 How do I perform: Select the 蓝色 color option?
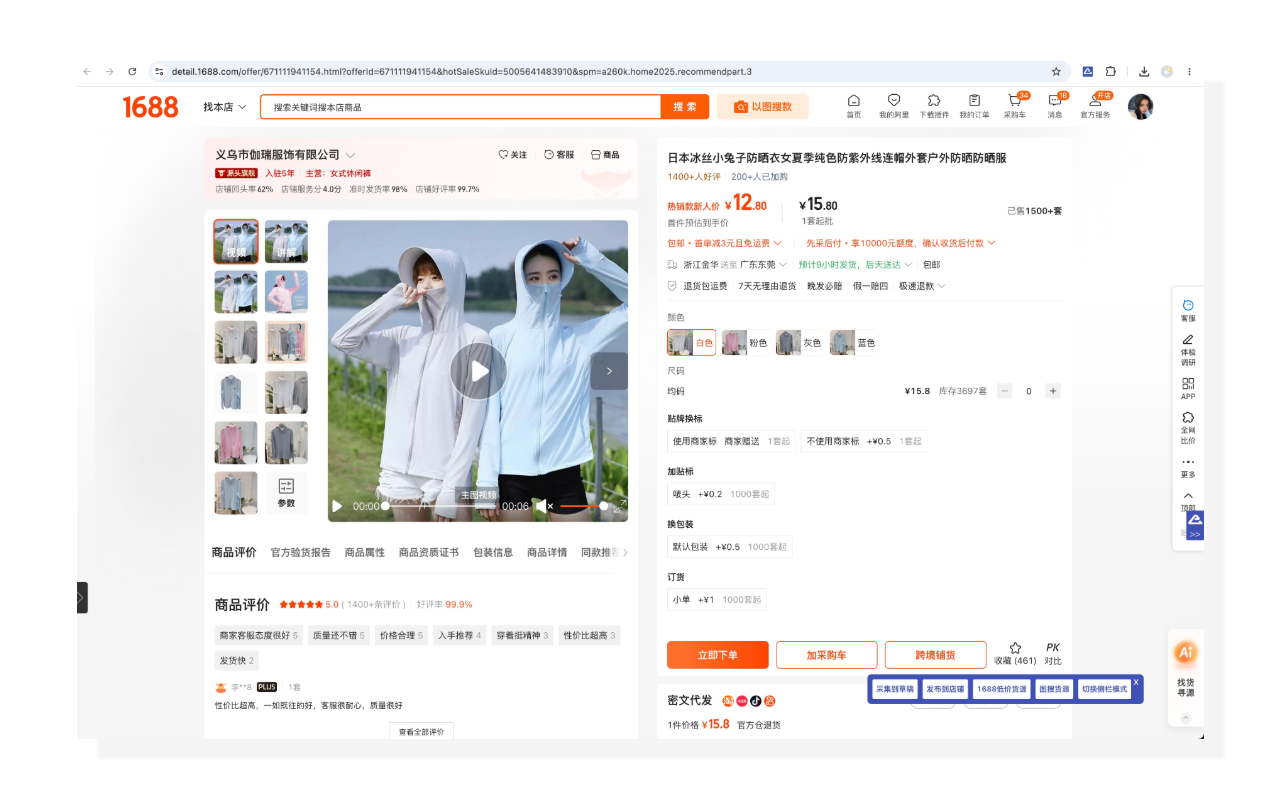pos(855,343)
